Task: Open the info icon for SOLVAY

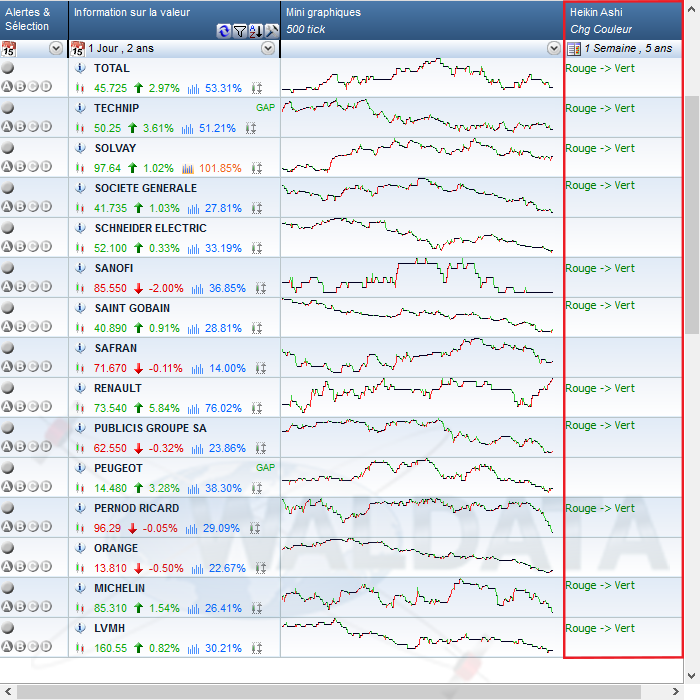Action: coord(80,148)
